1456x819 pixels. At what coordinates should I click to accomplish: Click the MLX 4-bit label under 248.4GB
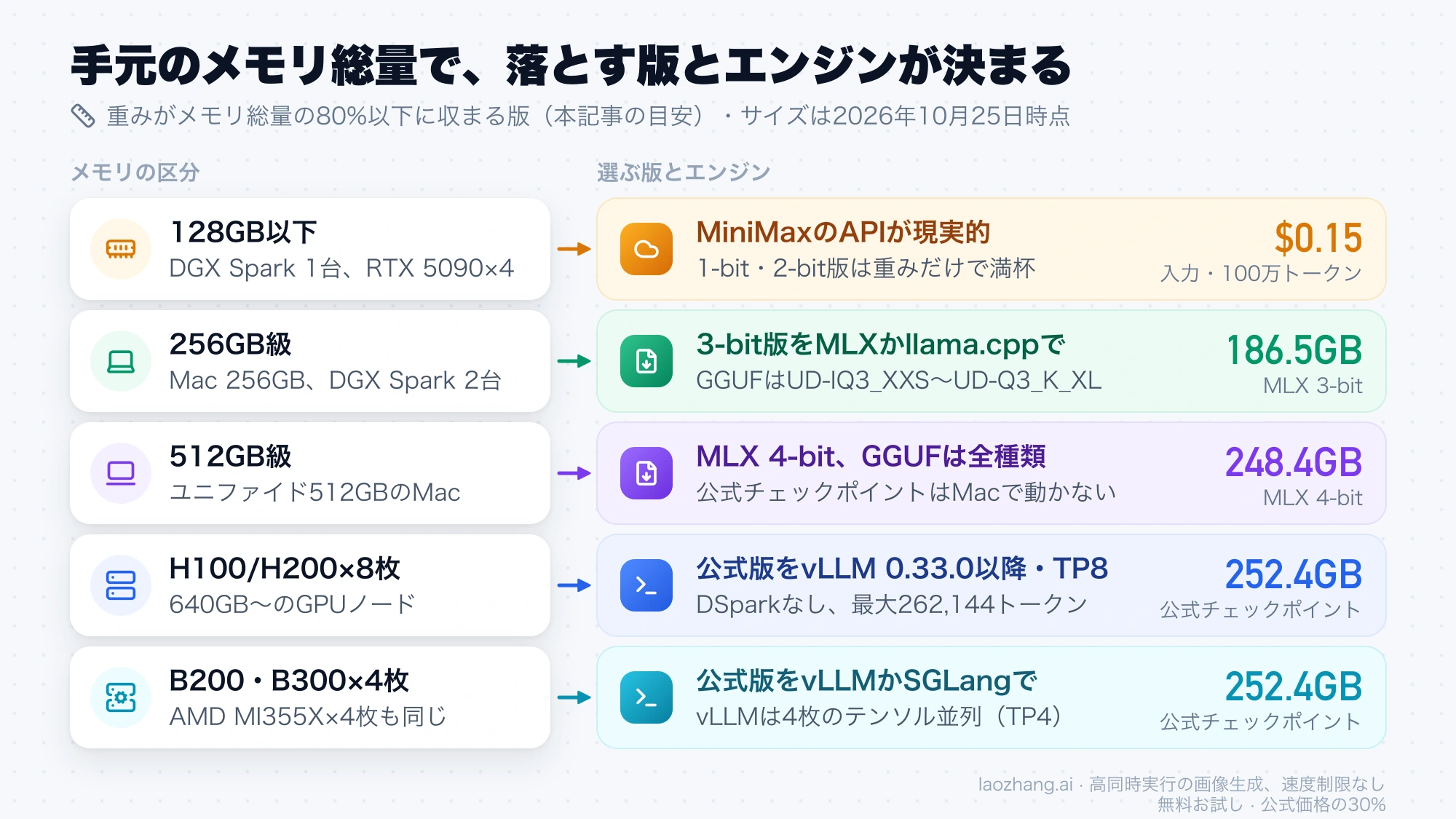click(x=1313, y=498)
